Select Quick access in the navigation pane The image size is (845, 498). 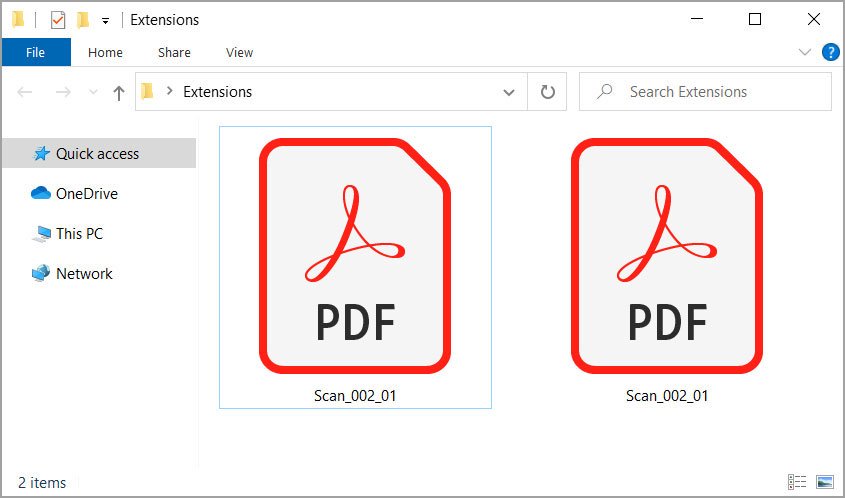tap(99, 154)
